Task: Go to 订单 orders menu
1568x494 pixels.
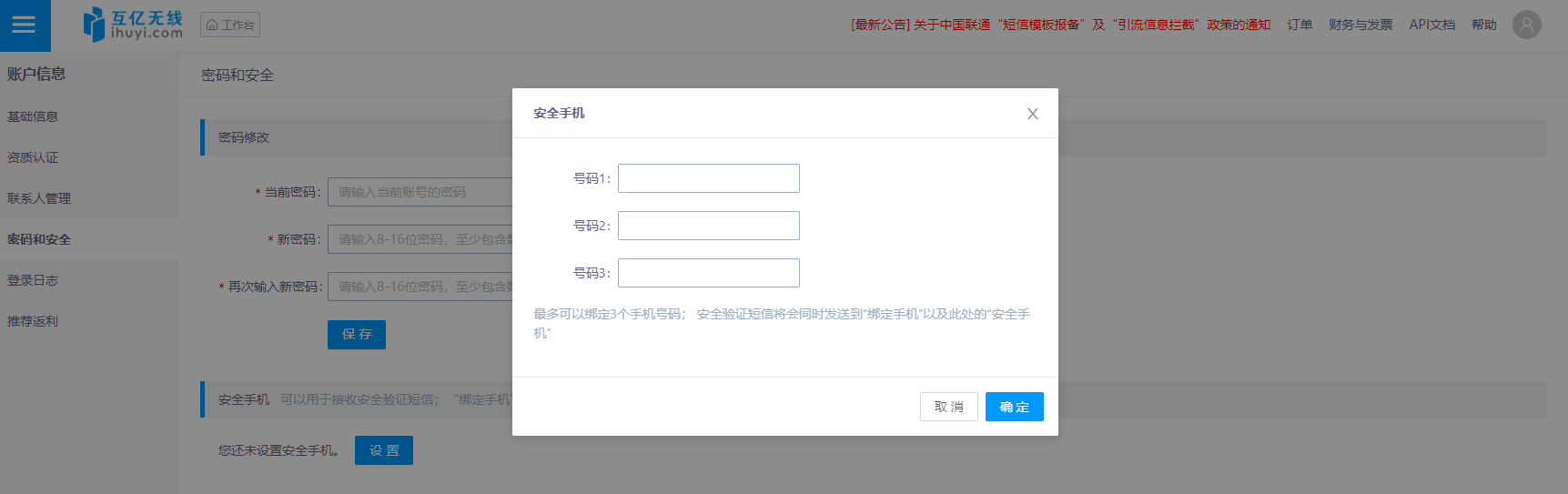Action: click(x=1299, y=25)
